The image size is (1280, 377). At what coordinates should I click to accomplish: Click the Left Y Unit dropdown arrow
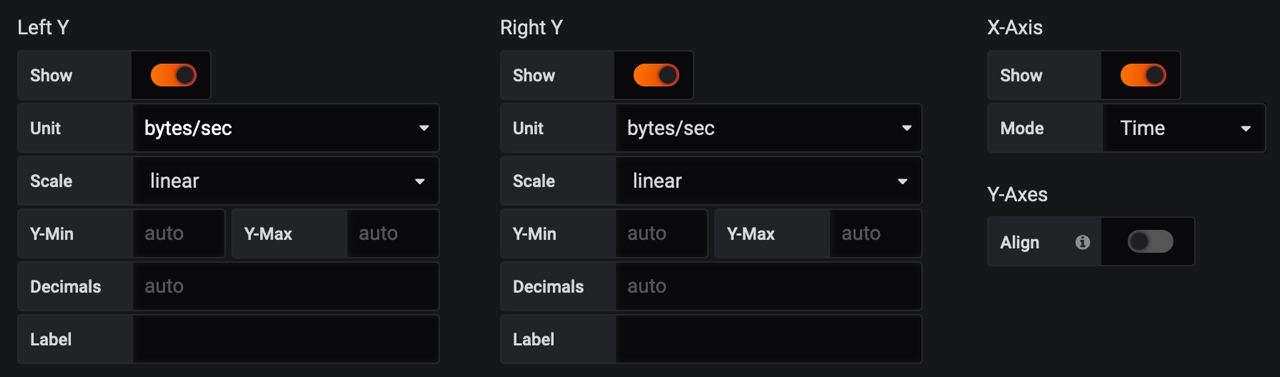[x=424, y=128]
